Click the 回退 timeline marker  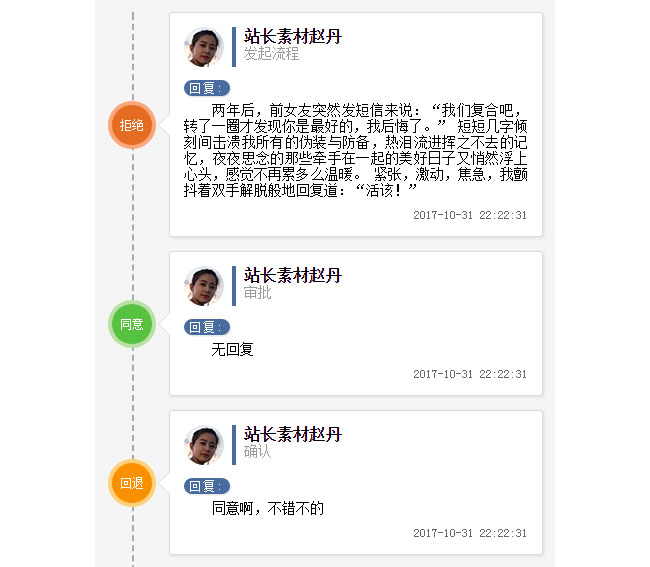click(132, 483)
